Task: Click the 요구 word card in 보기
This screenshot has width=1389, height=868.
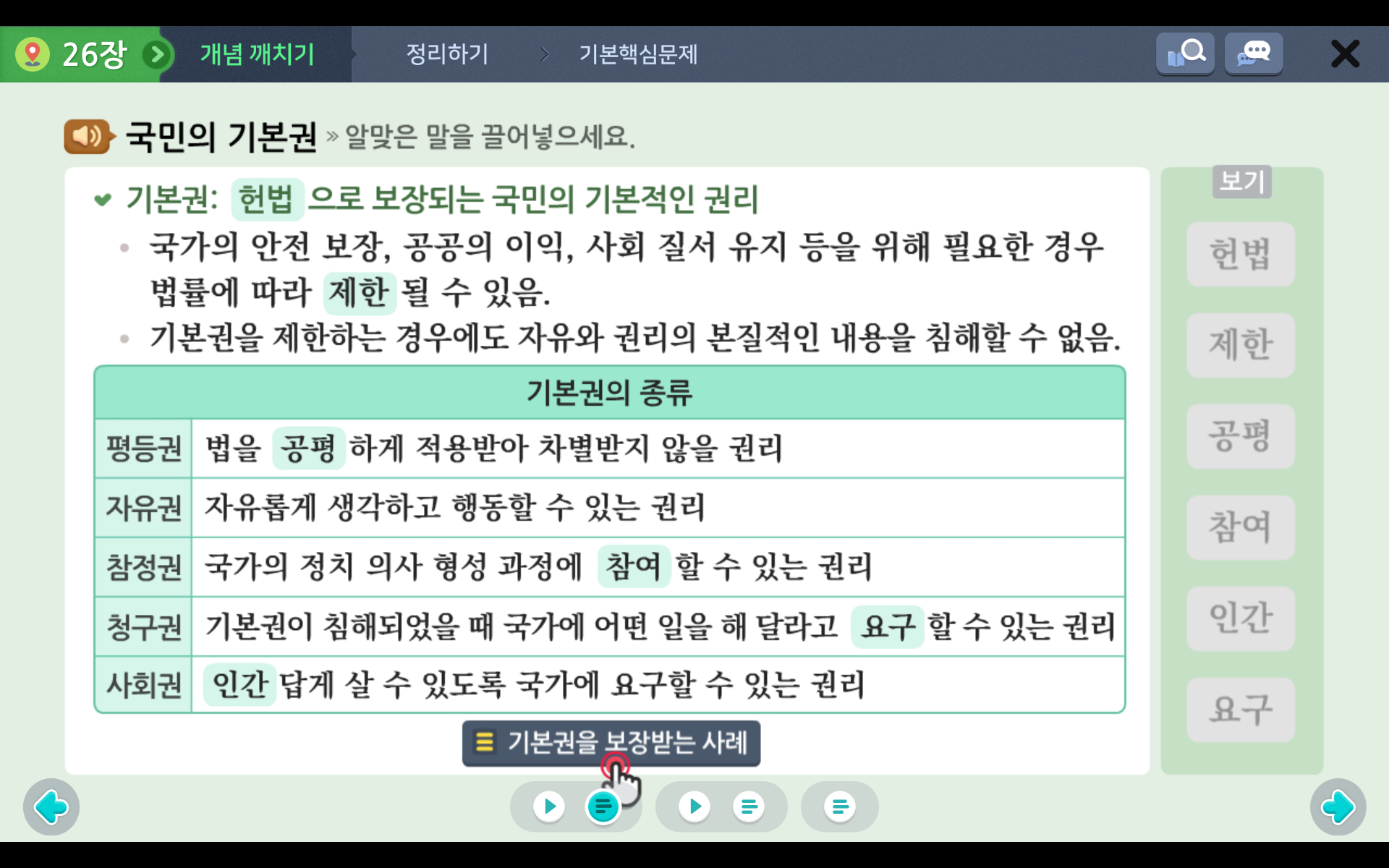Action: (x=1241, y=710)
